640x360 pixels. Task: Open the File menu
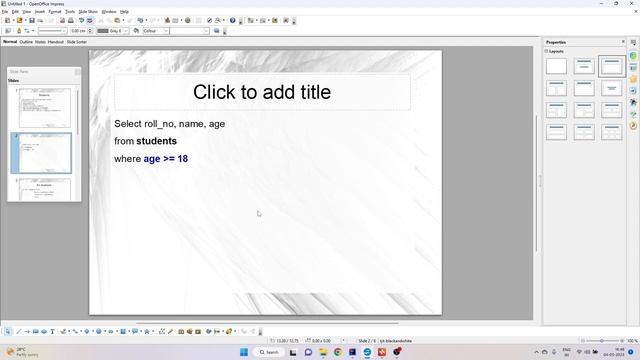tap(4, 12)
